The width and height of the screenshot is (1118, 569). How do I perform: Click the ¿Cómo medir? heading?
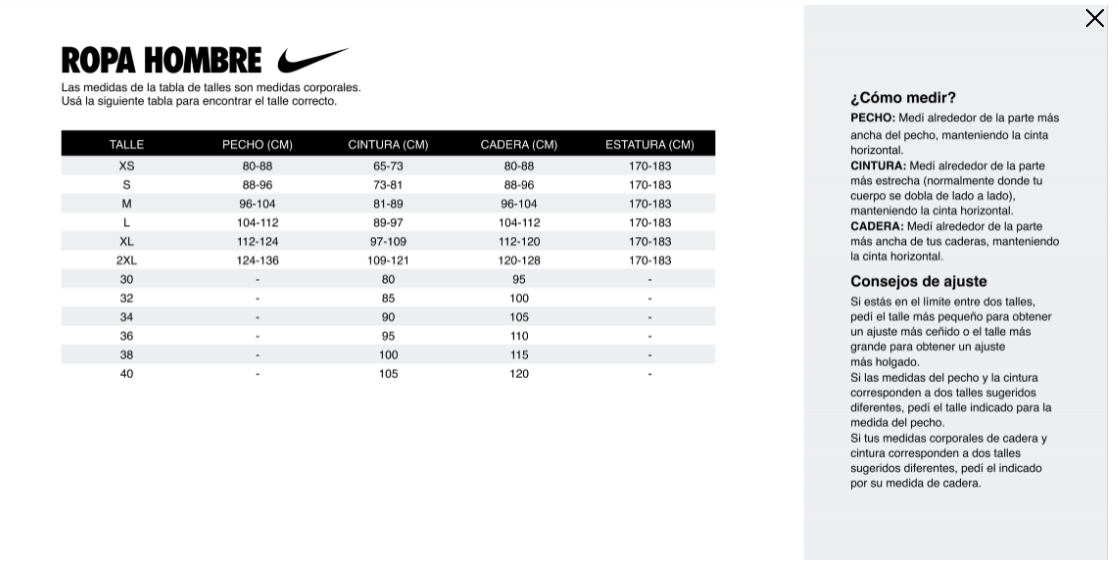pyautogui.click(x=903, y=98)
